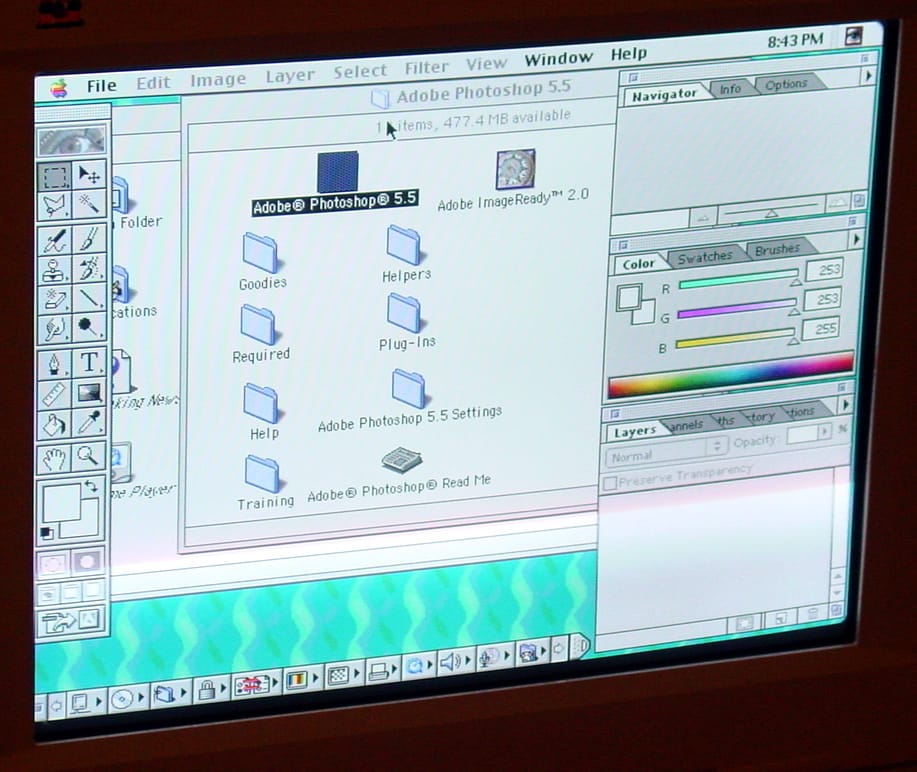Open the File menu
Viewport: 917px width, 772px height.
(x=102, y=86)
